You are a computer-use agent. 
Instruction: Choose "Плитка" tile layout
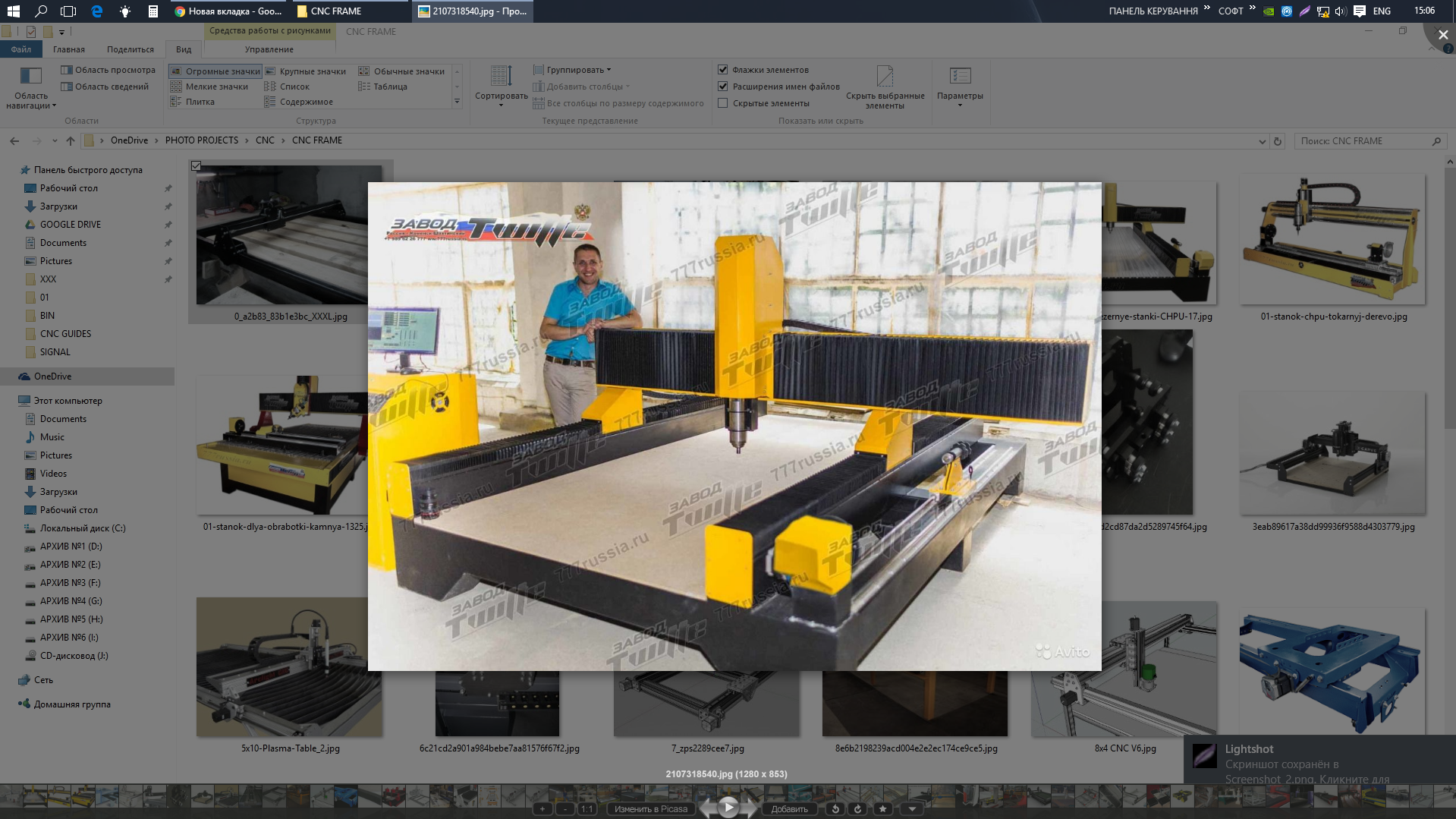[193, 102]
